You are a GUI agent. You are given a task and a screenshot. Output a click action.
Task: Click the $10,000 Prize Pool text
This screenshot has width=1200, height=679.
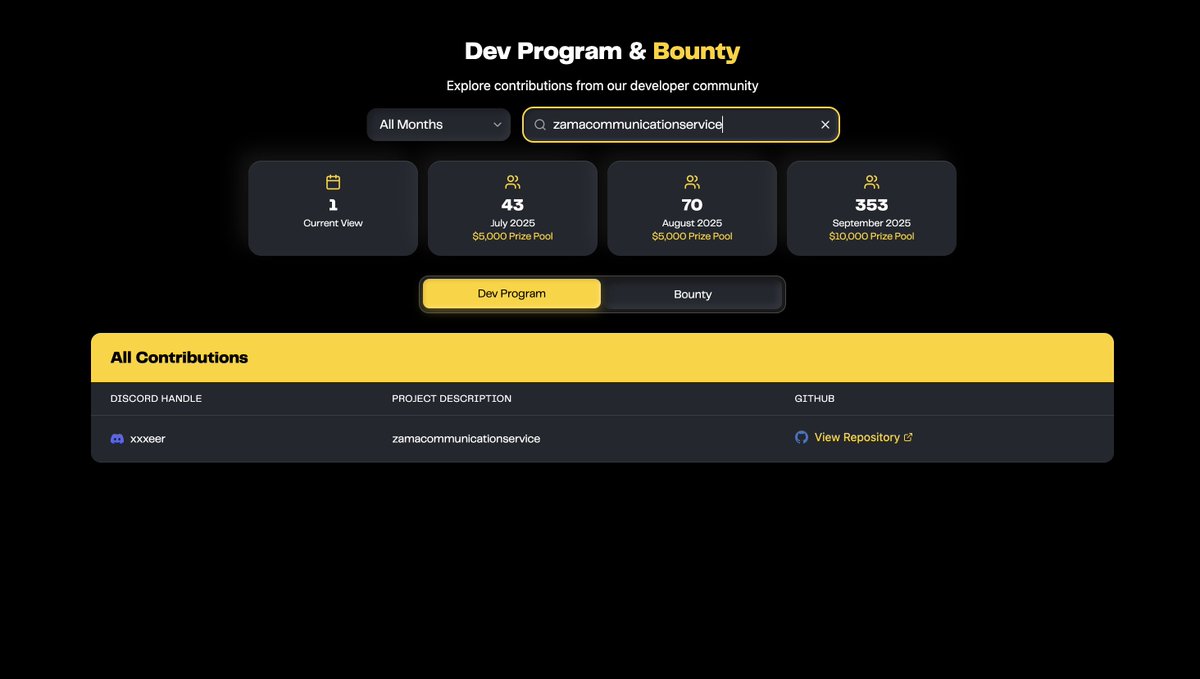click(x=872, y=237)
